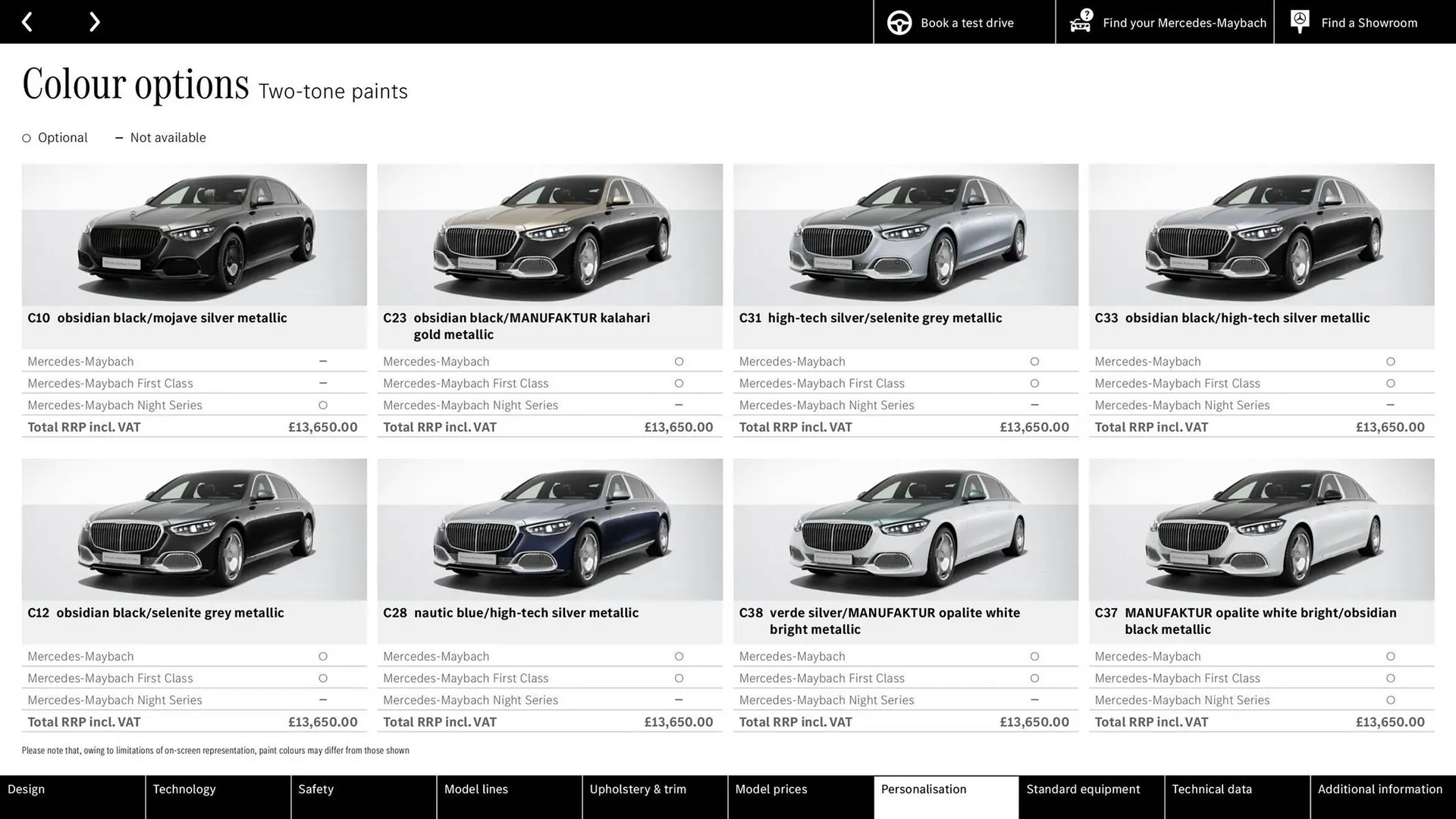The height and width of the screenshot is (819, 1456).
Task: Click C31 Mercedes-Maybach optional circle
Action: click(x=1034, y=362)
